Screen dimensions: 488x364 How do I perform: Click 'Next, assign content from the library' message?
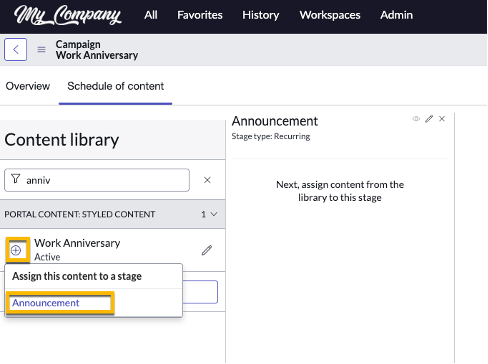click(340, 191)
